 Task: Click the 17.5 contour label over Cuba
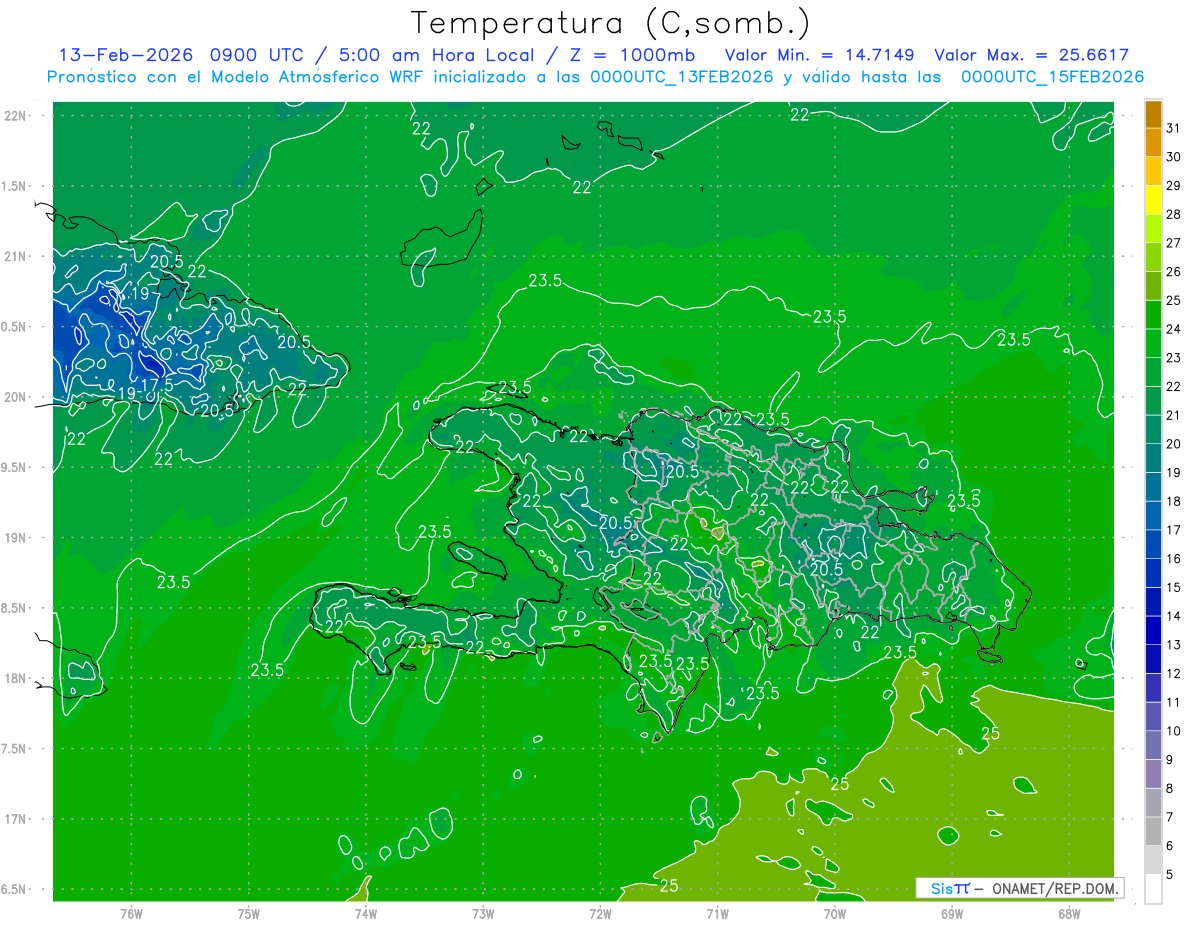pyautogui.click(x=157, y=385)
